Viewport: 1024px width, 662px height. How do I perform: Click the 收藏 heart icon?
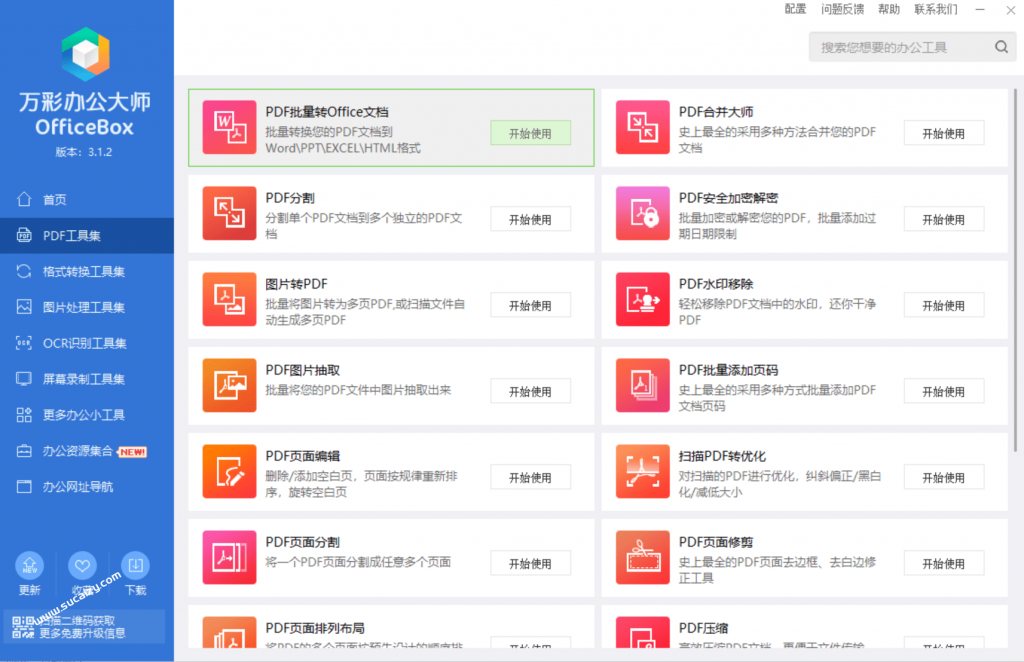tap(82, 565)
